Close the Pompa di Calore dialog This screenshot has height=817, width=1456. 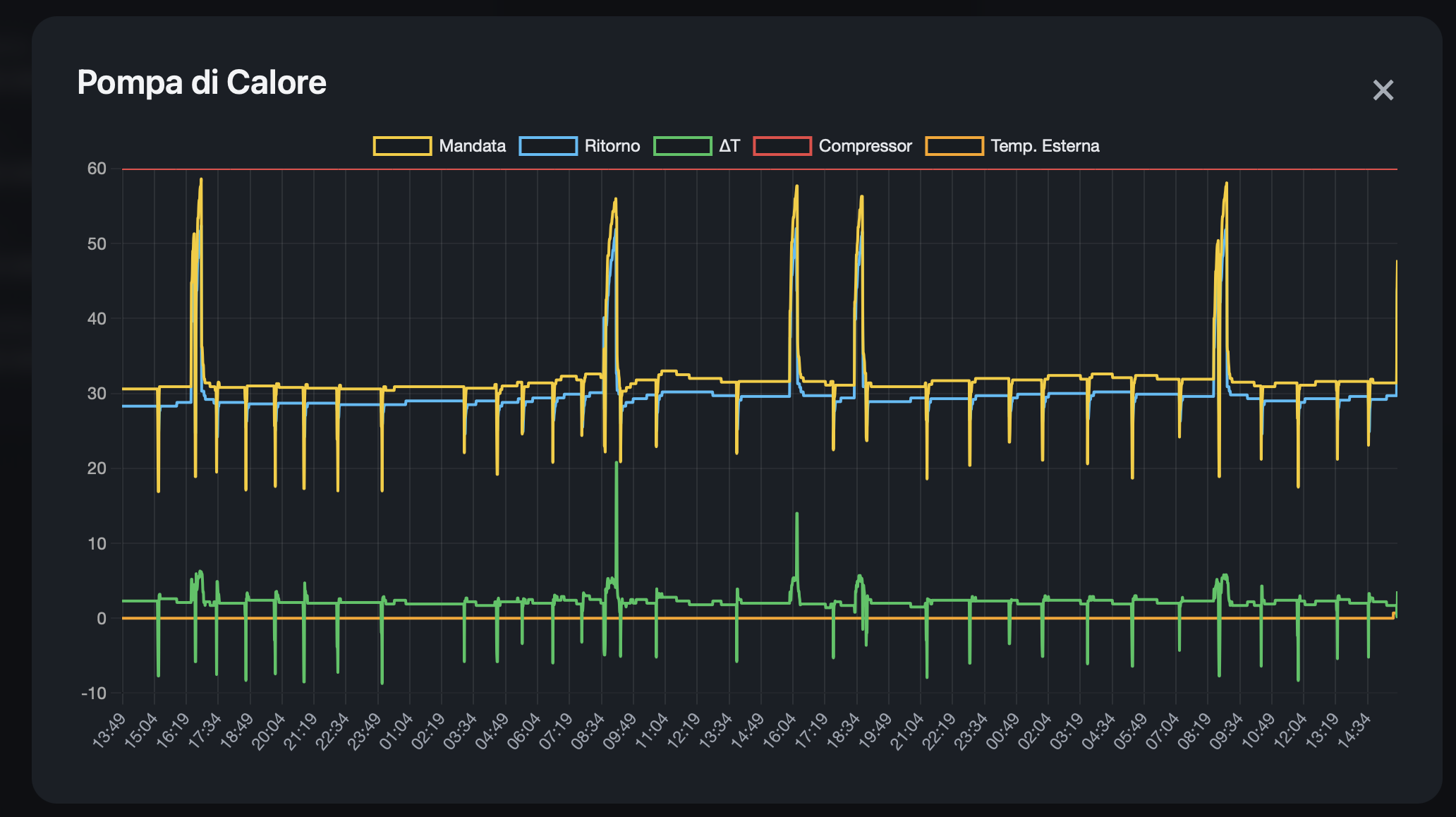(x=1383, y=90)
